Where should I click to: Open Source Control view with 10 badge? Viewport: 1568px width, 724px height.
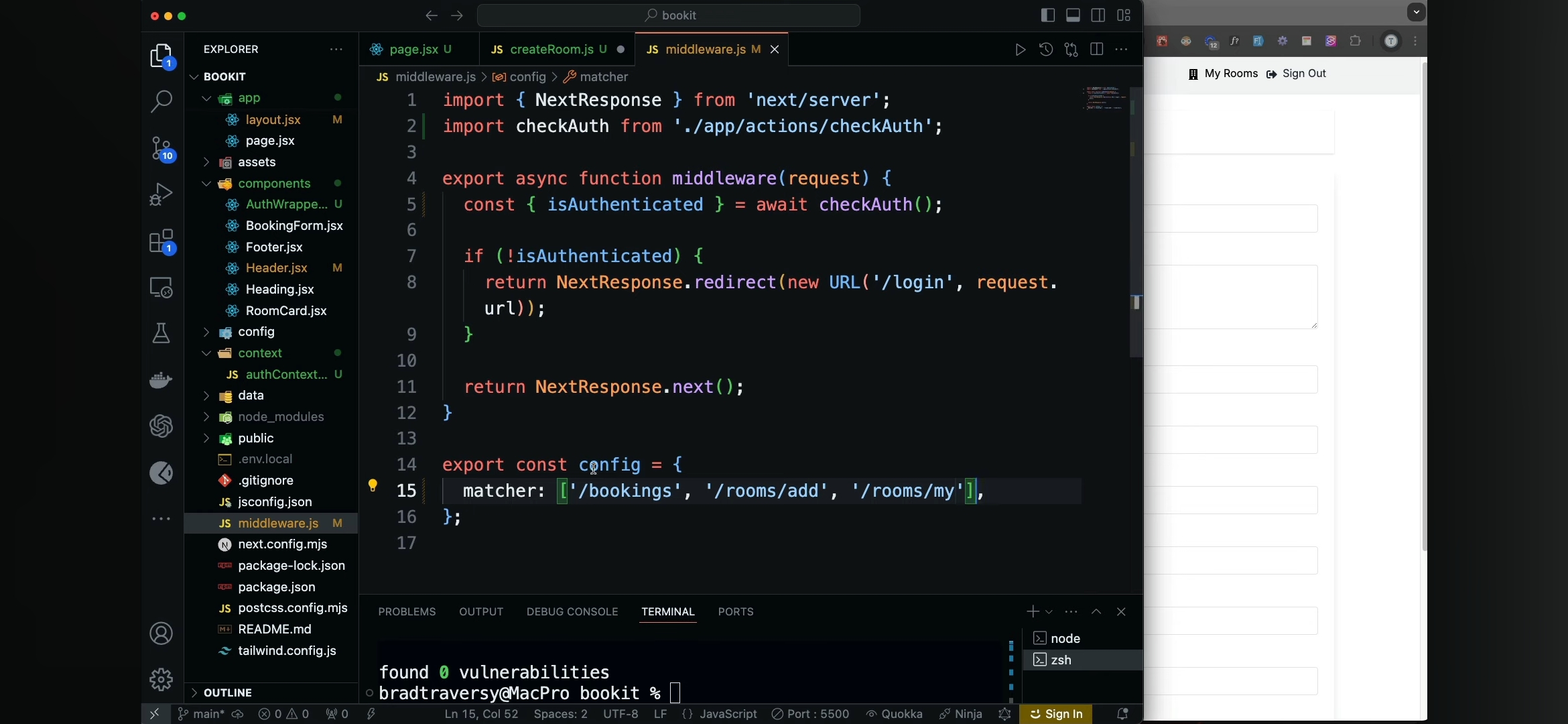point(161,149)
